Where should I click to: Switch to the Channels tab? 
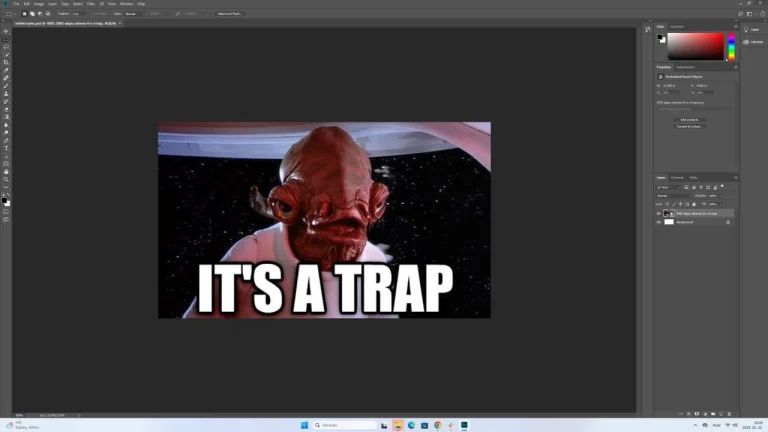point(677,177)
